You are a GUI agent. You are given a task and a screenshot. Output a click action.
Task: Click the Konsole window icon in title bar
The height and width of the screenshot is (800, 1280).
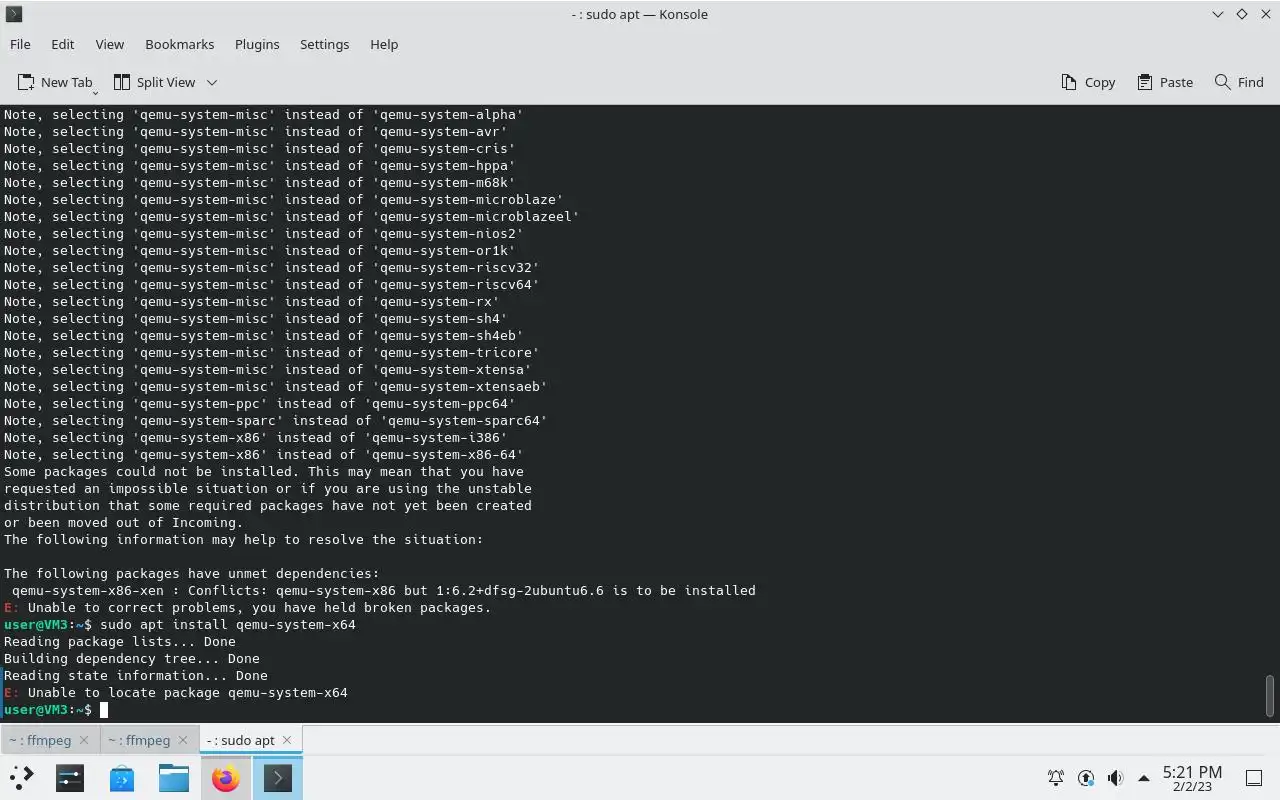pyautogui.click(x=14, y=14)
